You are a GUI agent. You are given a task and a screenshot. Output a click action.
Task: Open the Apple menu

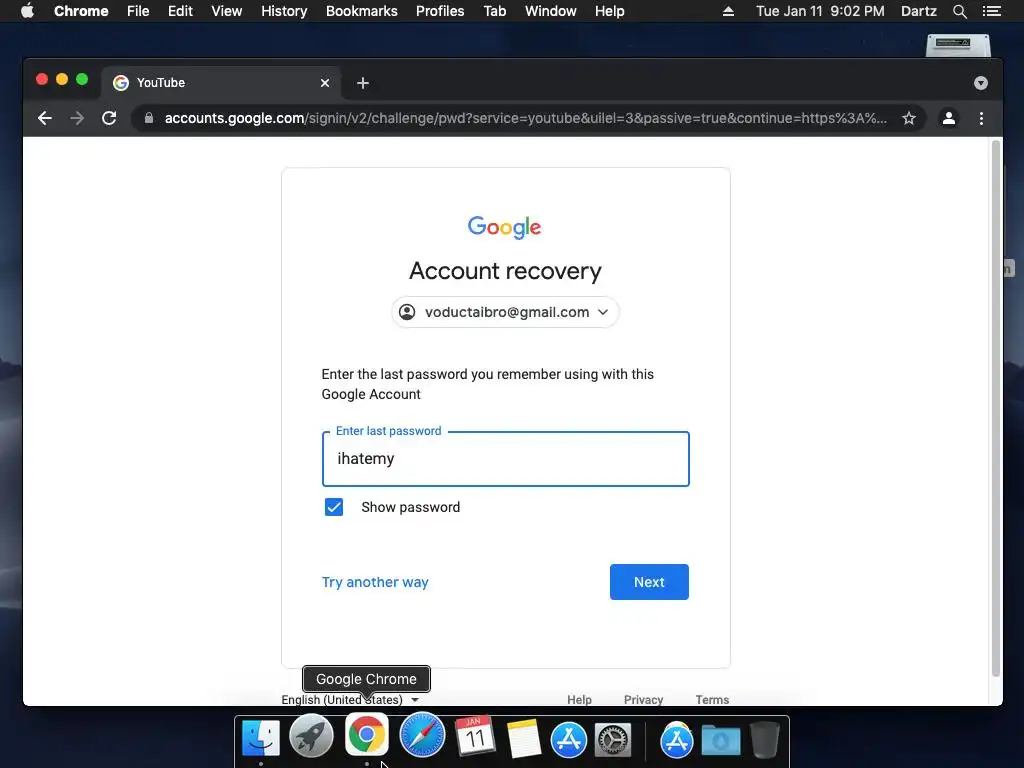point(27,11)
